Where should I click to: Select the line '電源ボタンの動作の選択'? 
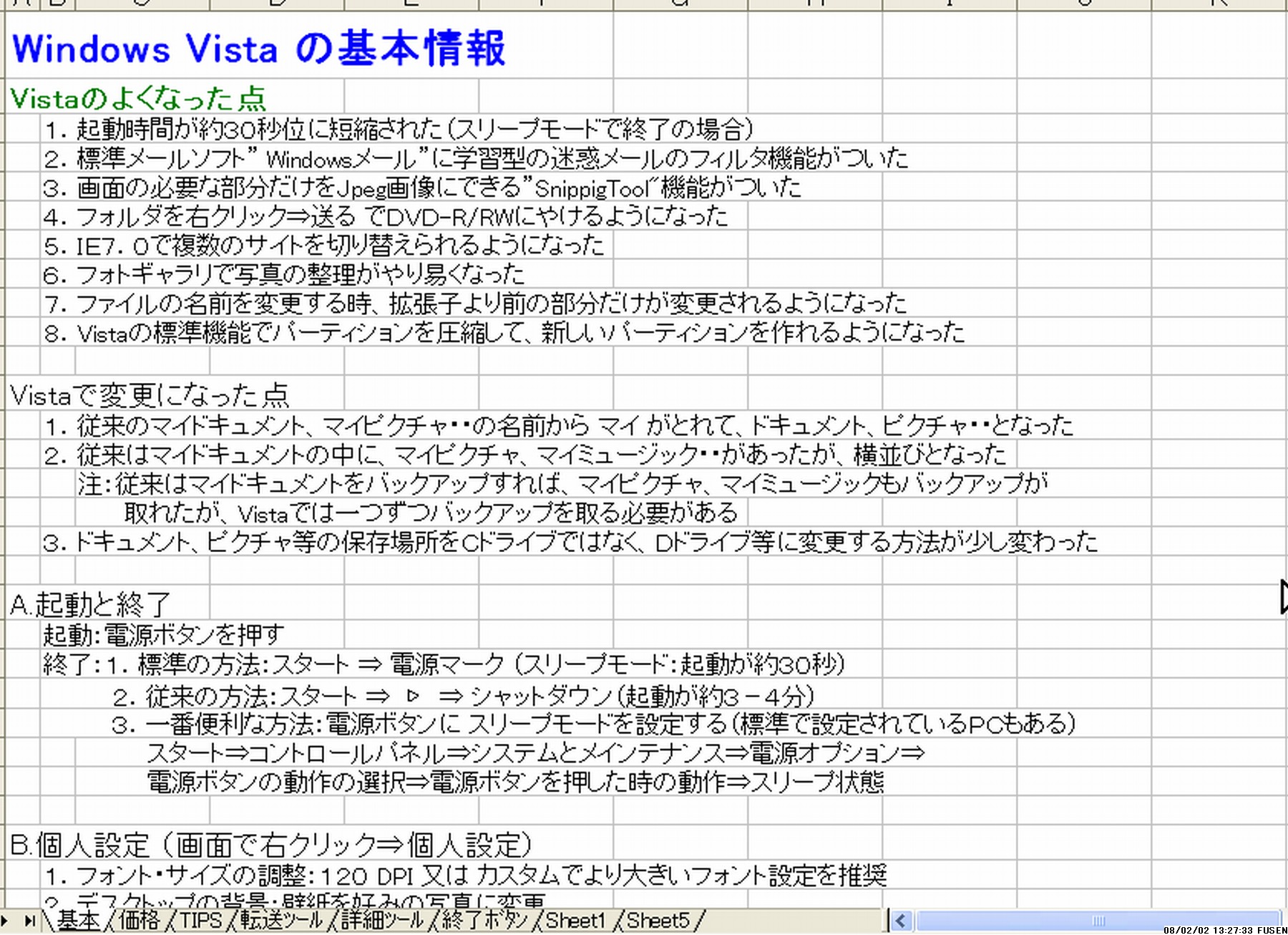516,782
